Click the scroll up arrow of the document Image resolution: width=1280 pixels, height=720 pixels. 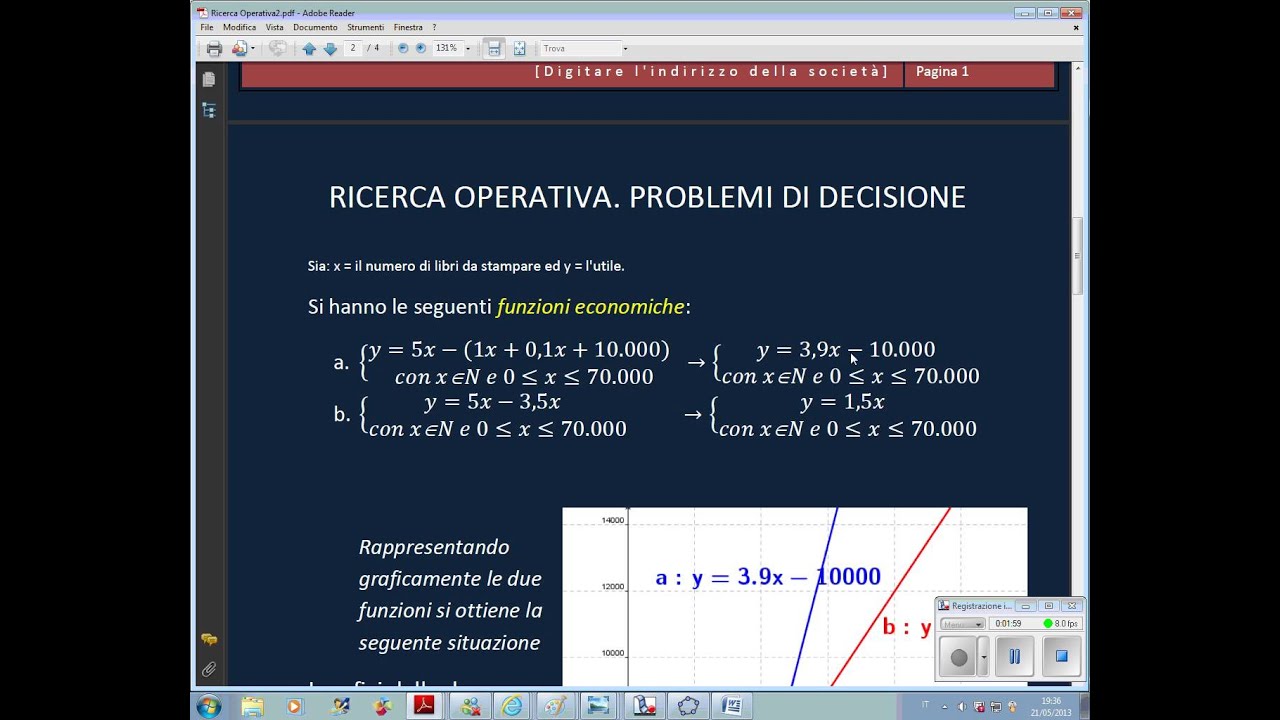[1078, 68]
